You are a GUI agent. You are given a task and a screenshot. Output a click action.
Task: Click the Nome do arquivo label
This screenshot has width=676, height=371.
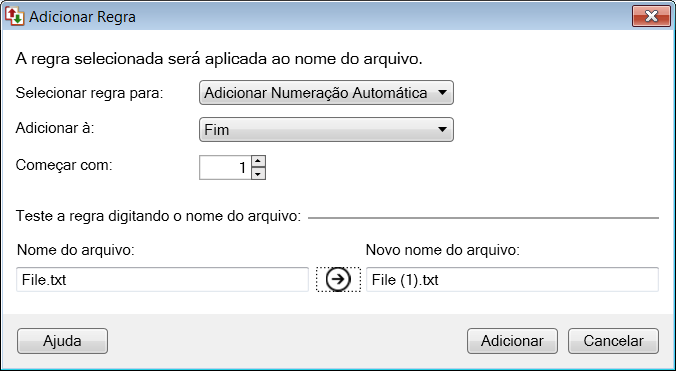click(76, 249)
